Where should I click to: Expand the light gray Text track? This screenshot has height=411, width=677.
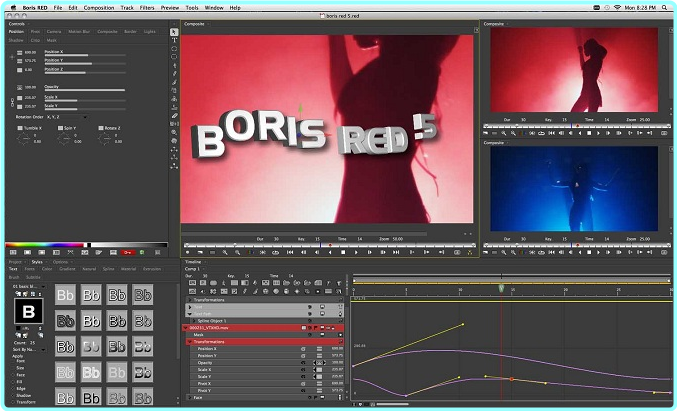(190, 307)
